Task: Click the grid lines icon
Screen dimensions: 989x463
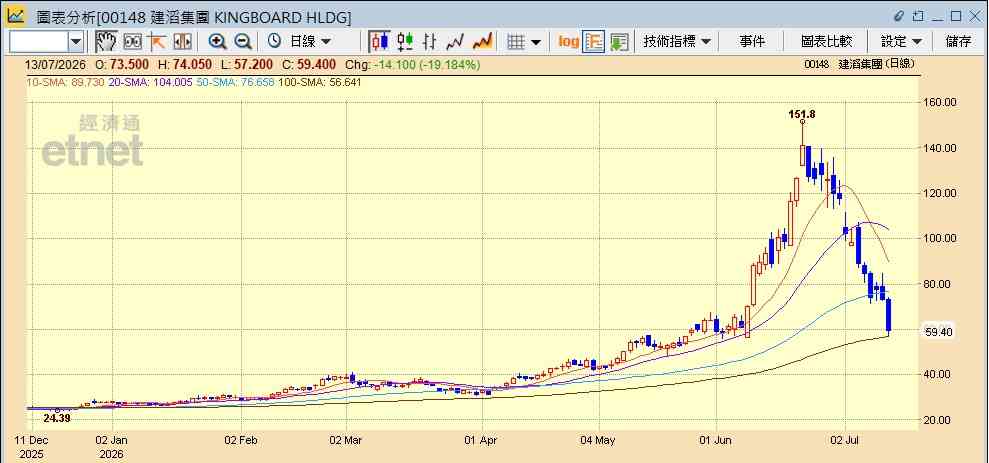Action: 517,42
